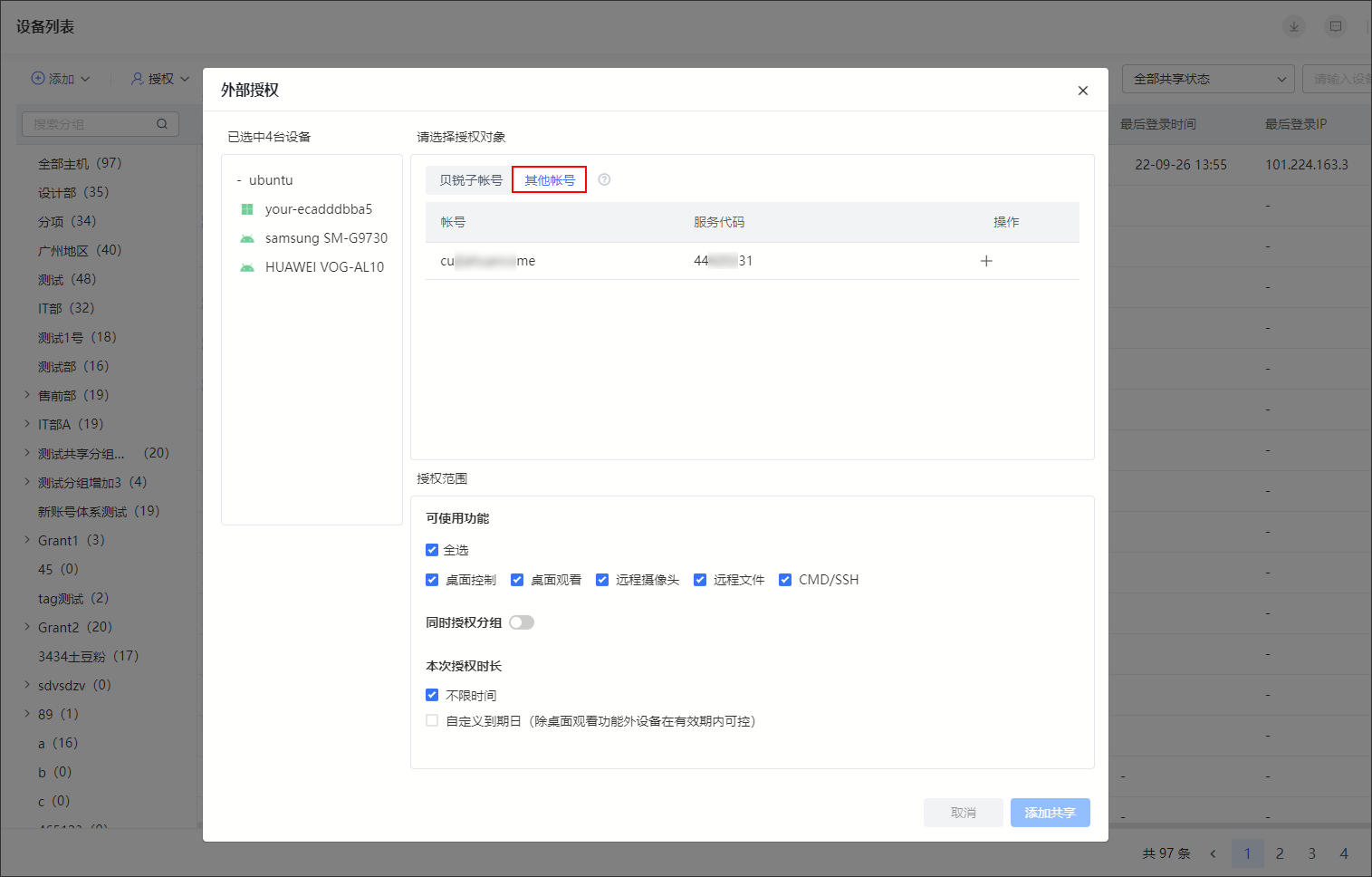This screenshot has height=877, width=1372.
Task: Select the Windows device your-ecadddbba5
Action: pos(318,209)
